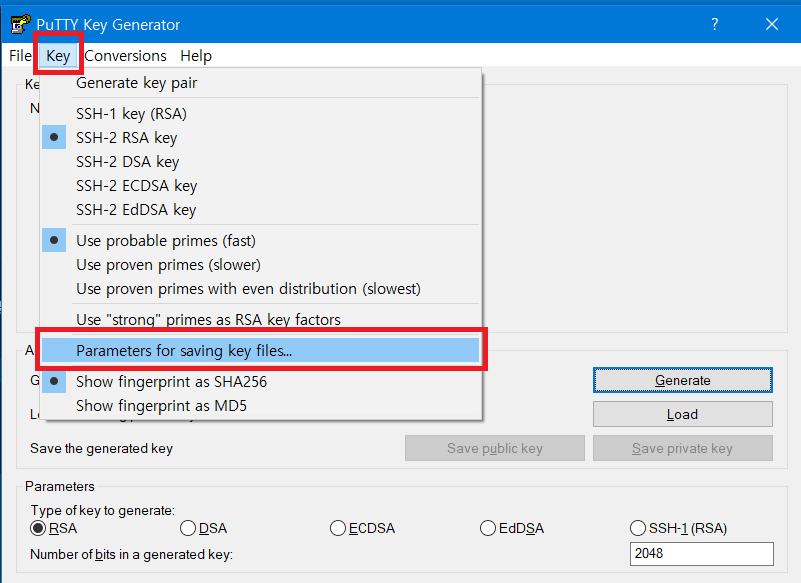This screenshot has height=583, width=801.
Task: Close the PuTTY Key Generator window
Action: [771, 24]
